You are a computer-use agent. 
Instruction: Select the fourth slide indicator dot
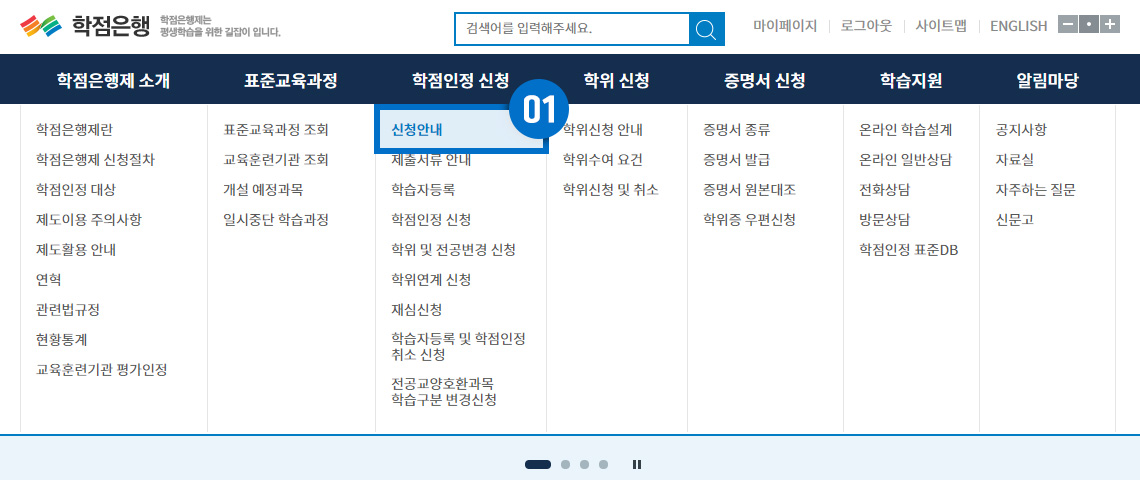click(602, 464)
